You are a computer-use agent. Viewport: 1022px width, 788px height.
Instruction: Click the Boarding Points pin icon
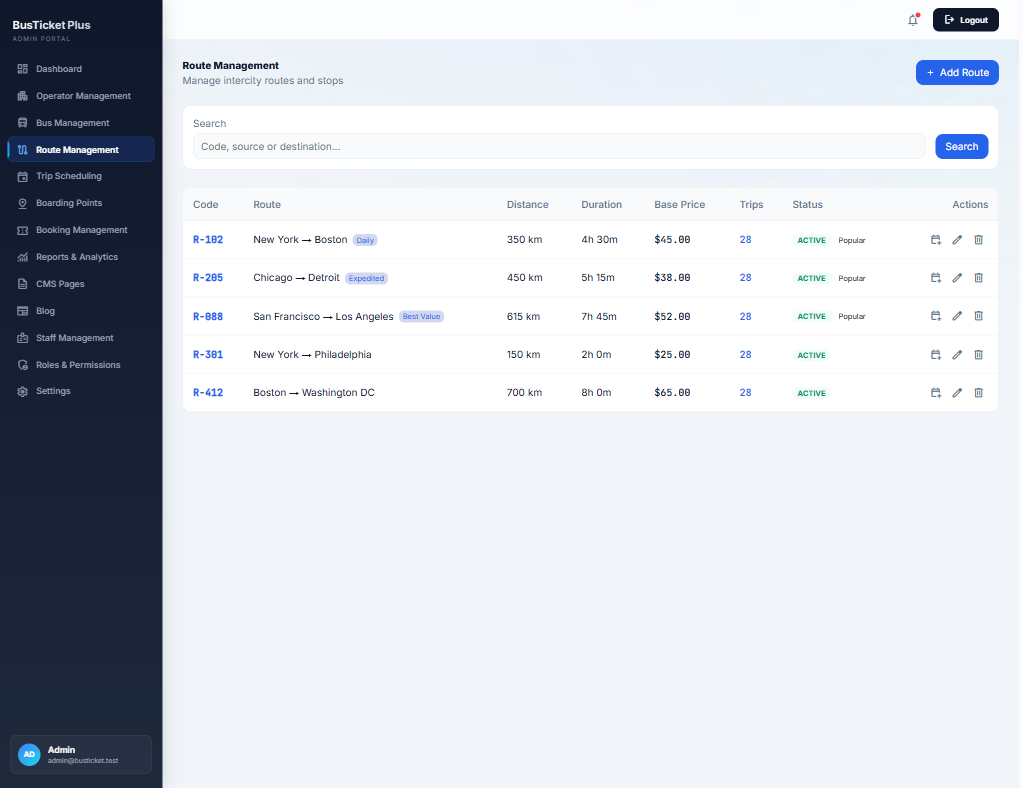23,203
